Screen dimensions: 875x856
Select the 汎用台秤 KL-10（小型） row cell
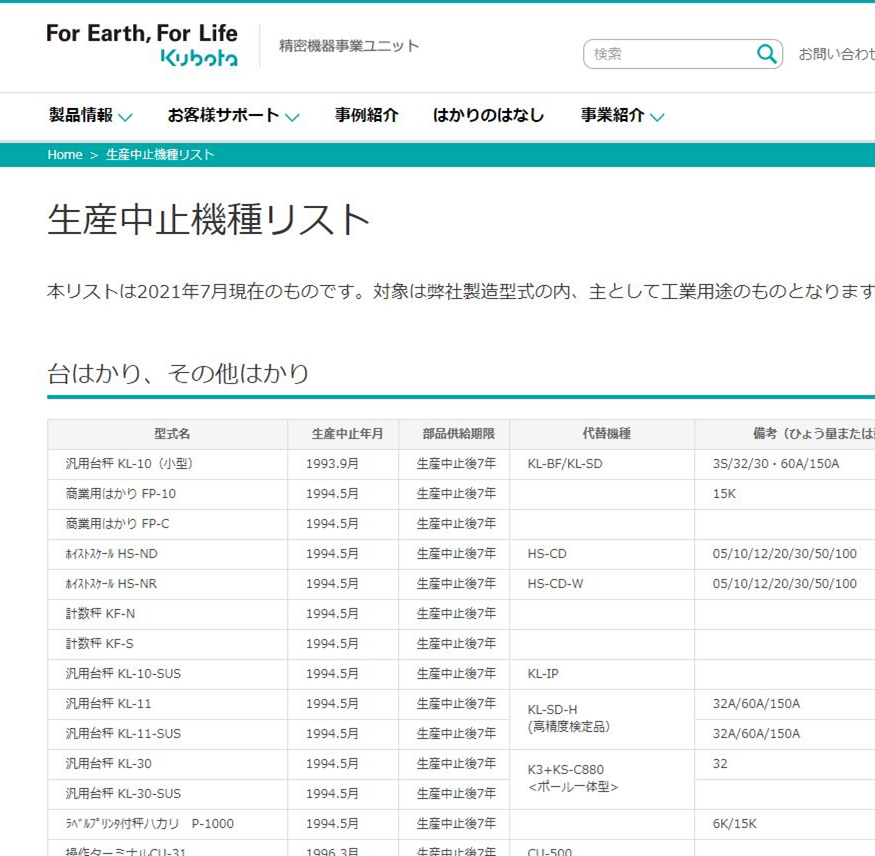tap(129, 464)
